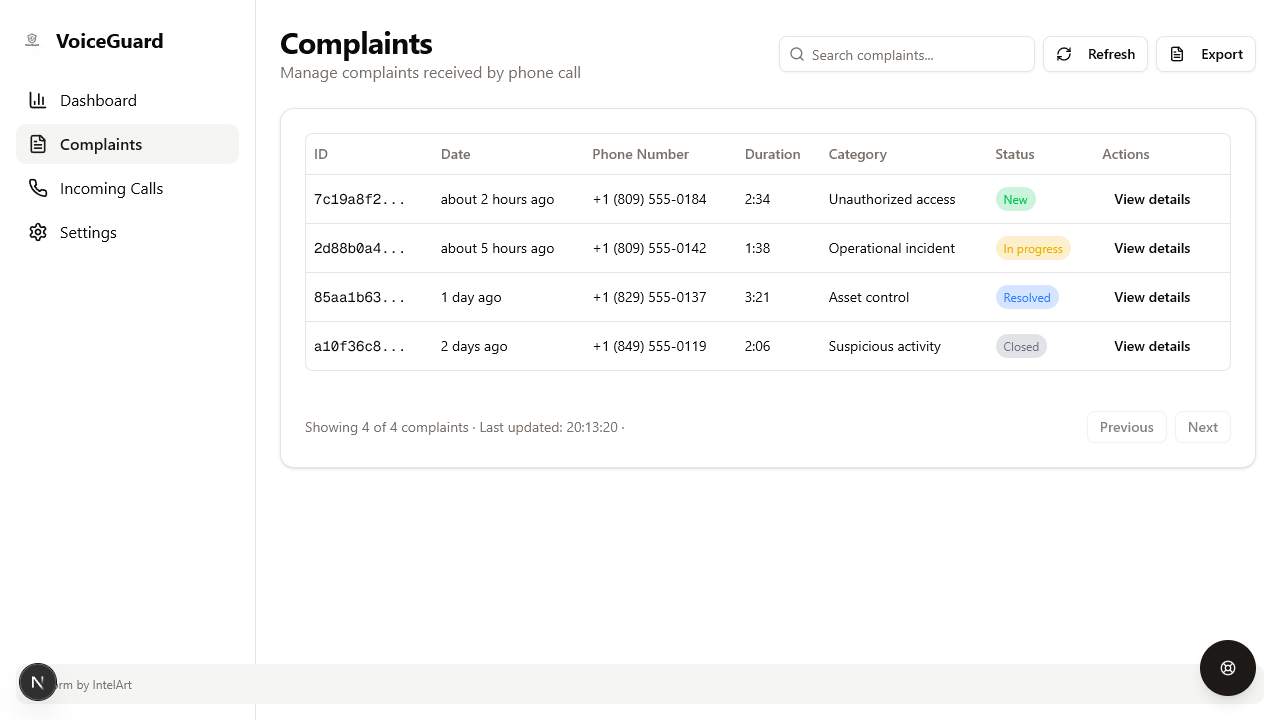The height and width of the screenshot is (720, 1280).
Task: Click phone number +1 (809) 555-0142
Action: pyautogui.click(x=649, y=248)
